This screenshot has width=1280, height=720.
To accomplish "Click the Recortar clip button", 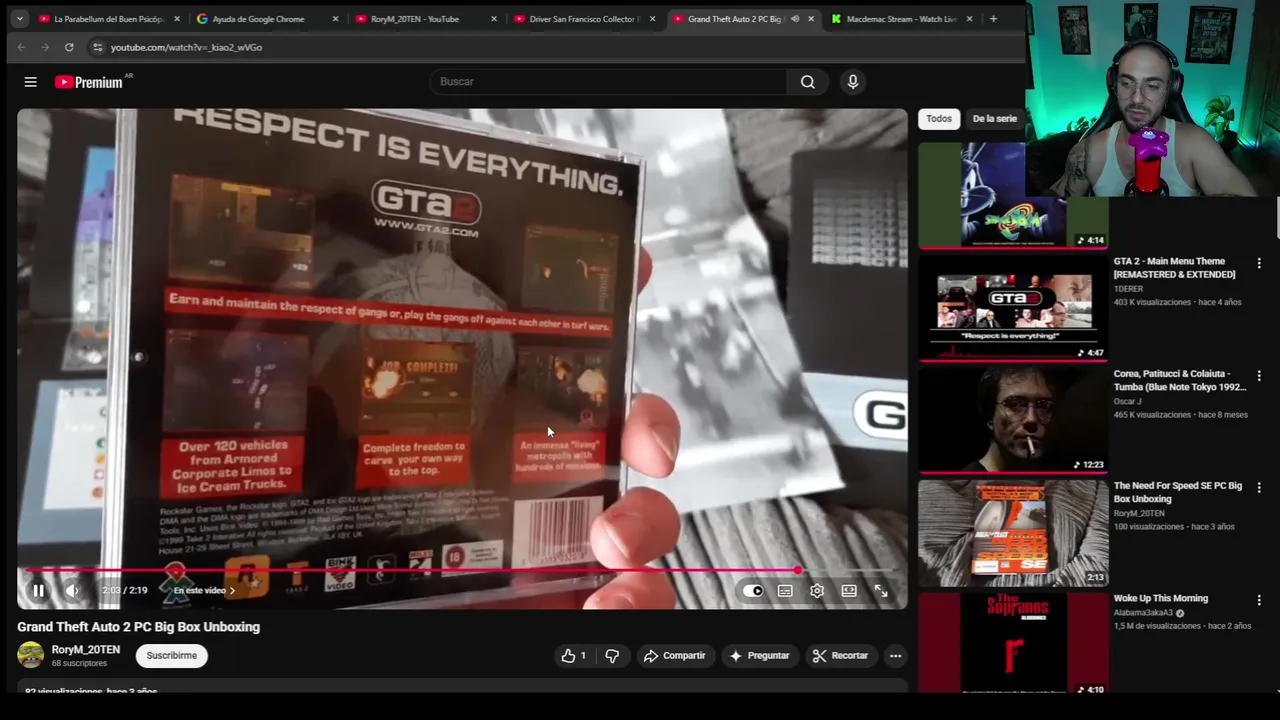I will pyautogui.click(x=840, y=656).
